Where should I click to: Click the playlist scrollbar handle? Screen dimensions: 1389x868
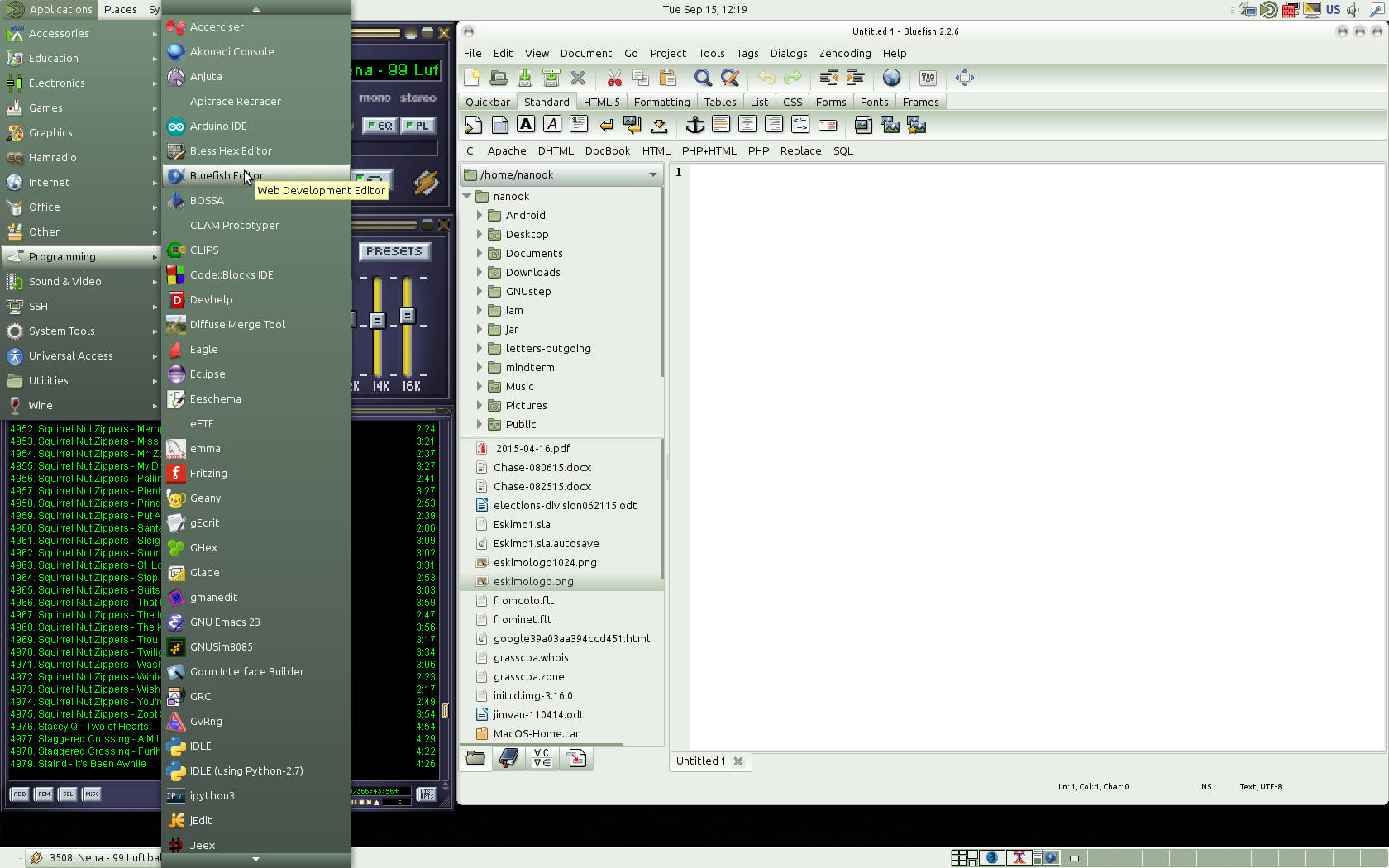tap(445, 710)
